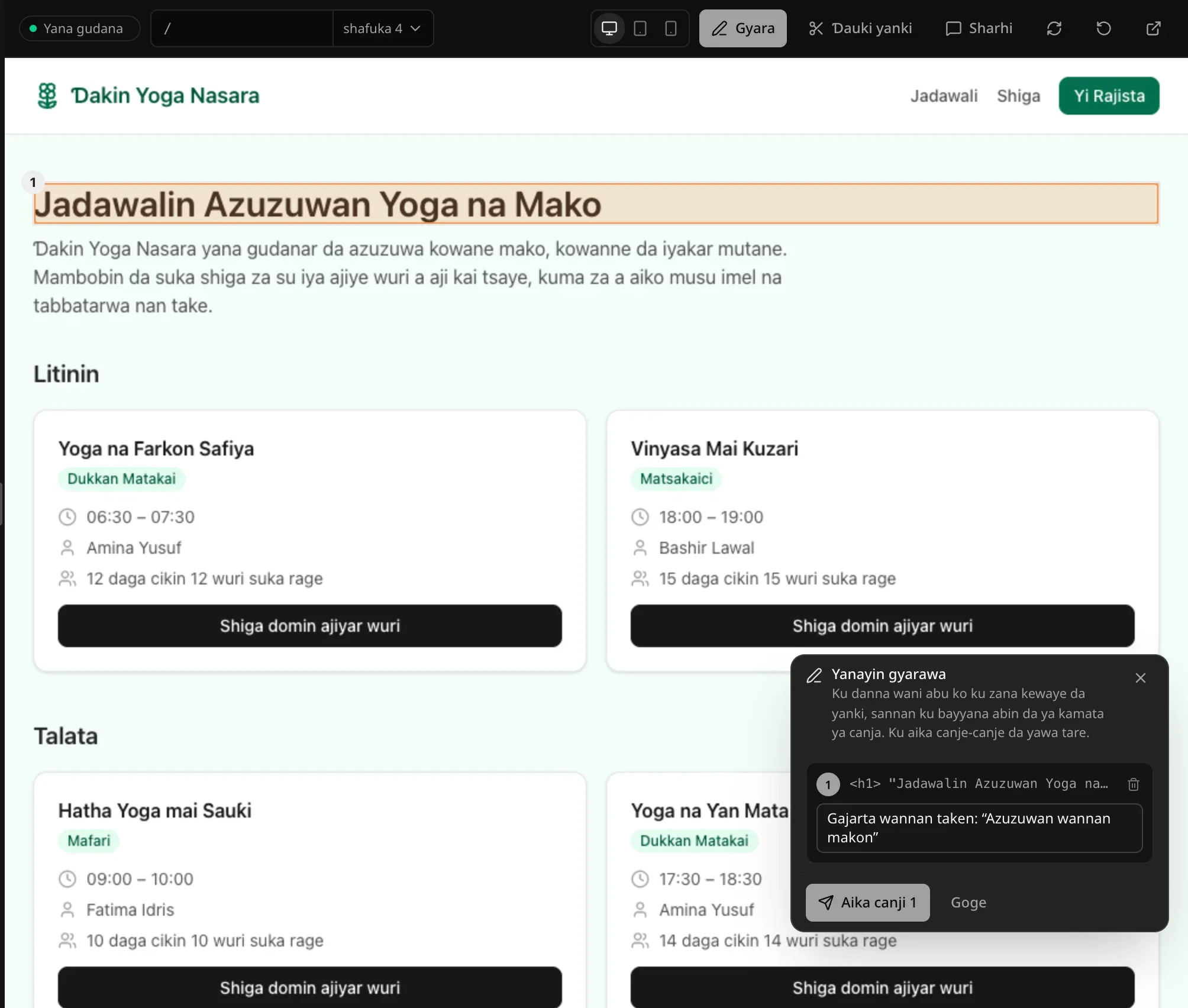1188x1008 pixels.
Task: Click the clock icon beside 18:00 – 19:00
Action: (640, 517)
